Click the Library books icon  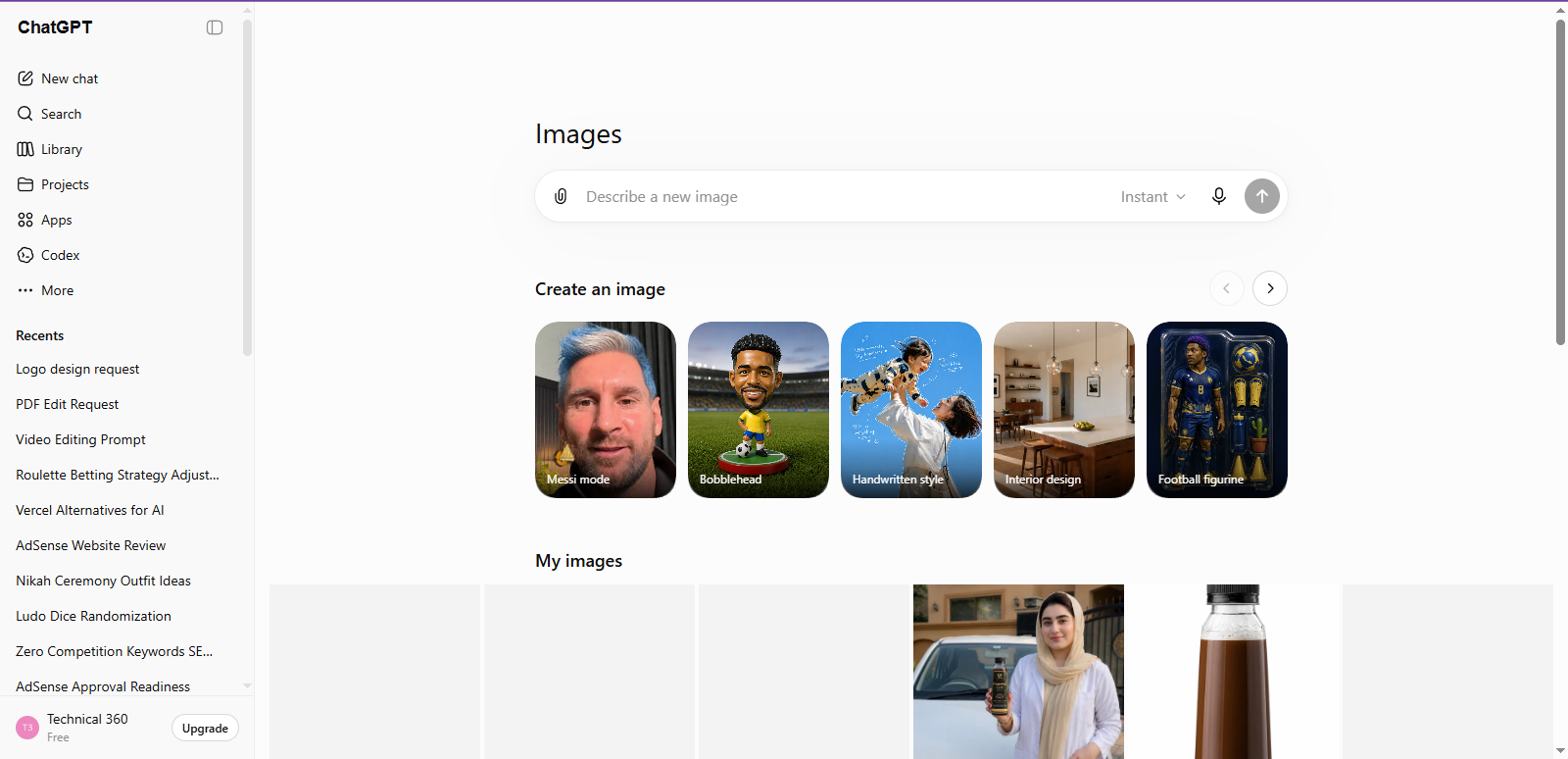25,149
